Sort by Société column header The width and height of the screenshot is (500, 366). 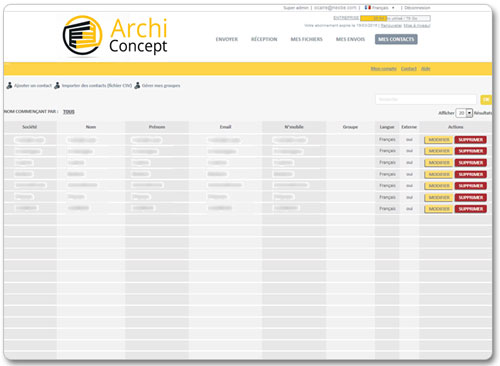(30, 127)
